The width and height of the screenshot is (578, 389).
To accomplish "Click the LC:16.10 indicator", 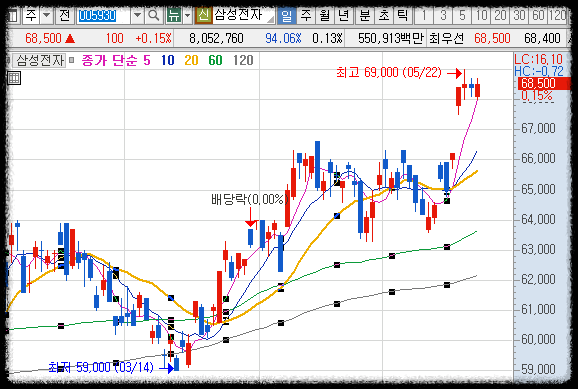I will pos(539,59).
